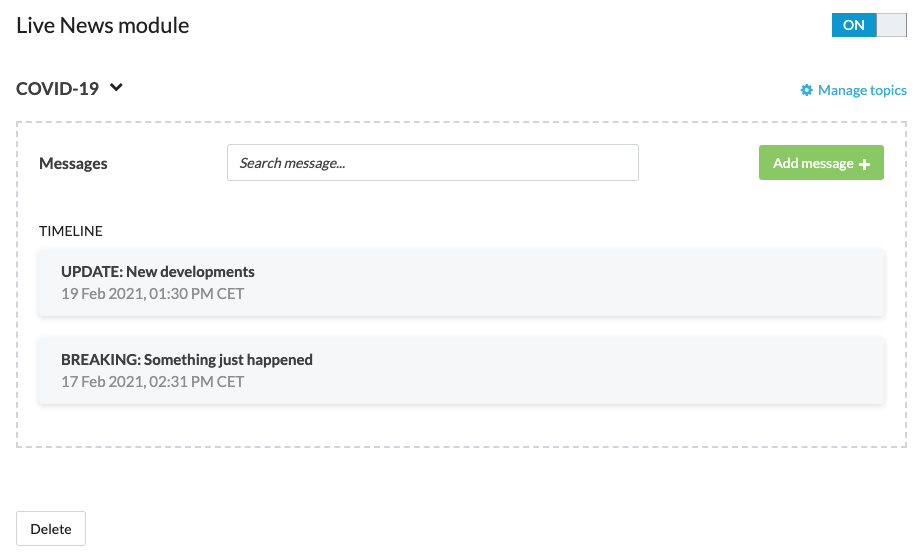
Task: Click the grey handle of the ON toggle
Action: (x=891, y=25)
